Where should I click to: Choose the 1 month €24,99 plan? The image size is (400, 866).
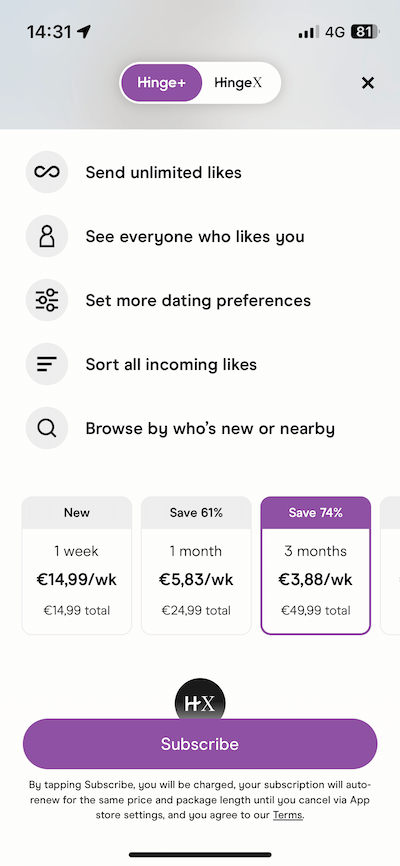click(x=196, y=566)
